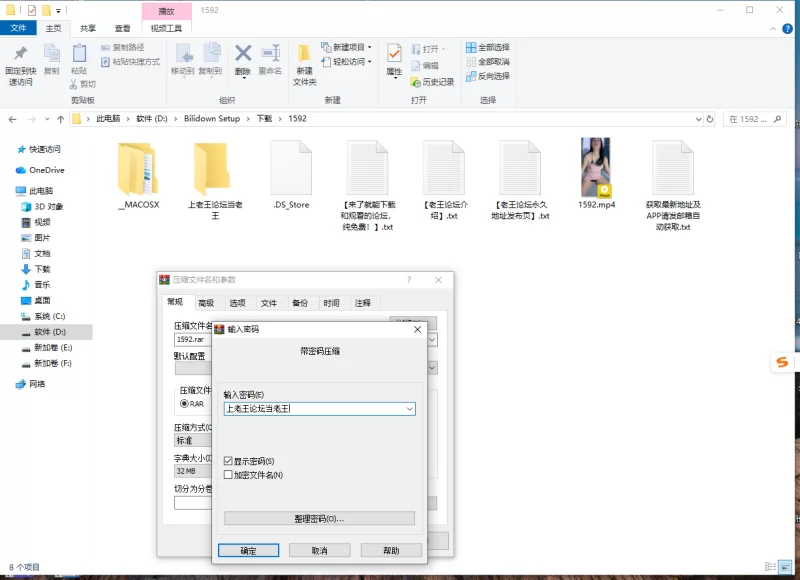Expand the New item dropdown
800x580 pixels.
[370, 47]
